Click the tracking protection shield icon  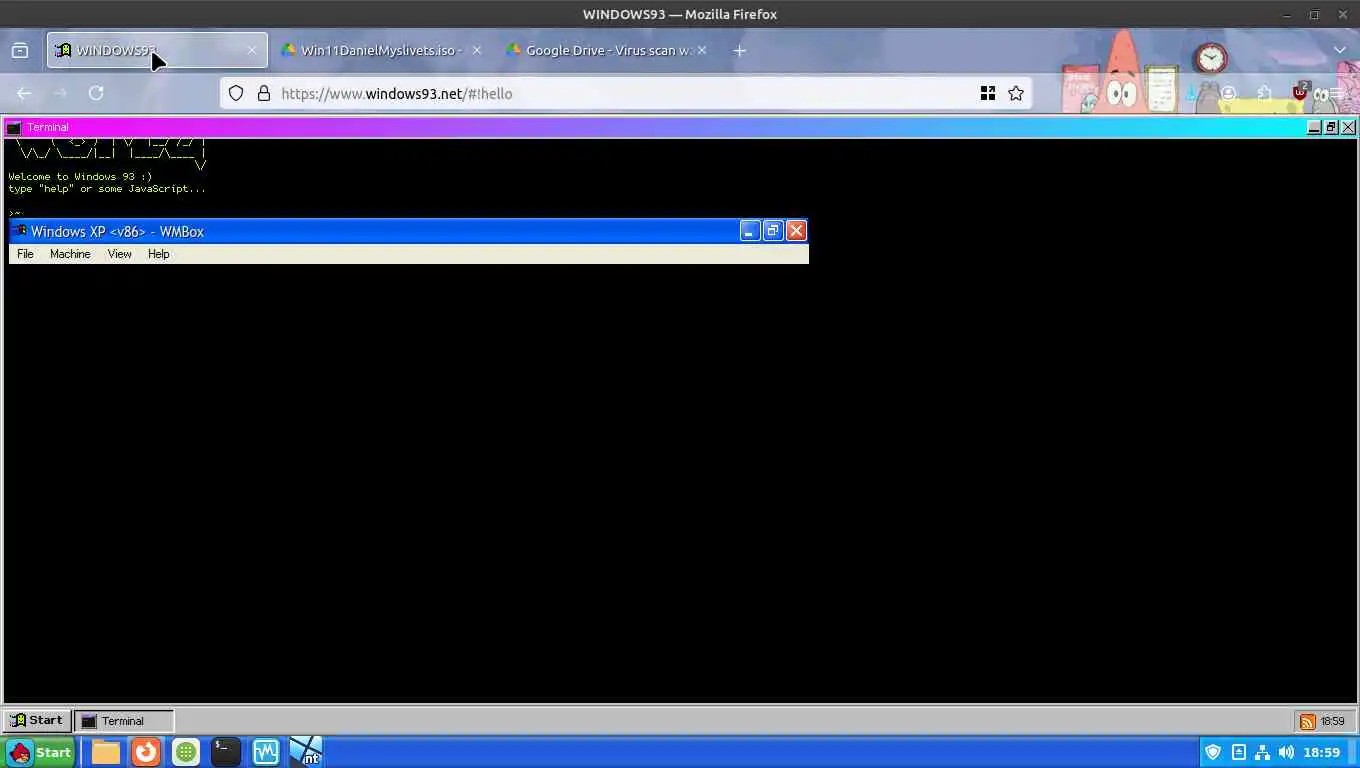click(236, 93)
